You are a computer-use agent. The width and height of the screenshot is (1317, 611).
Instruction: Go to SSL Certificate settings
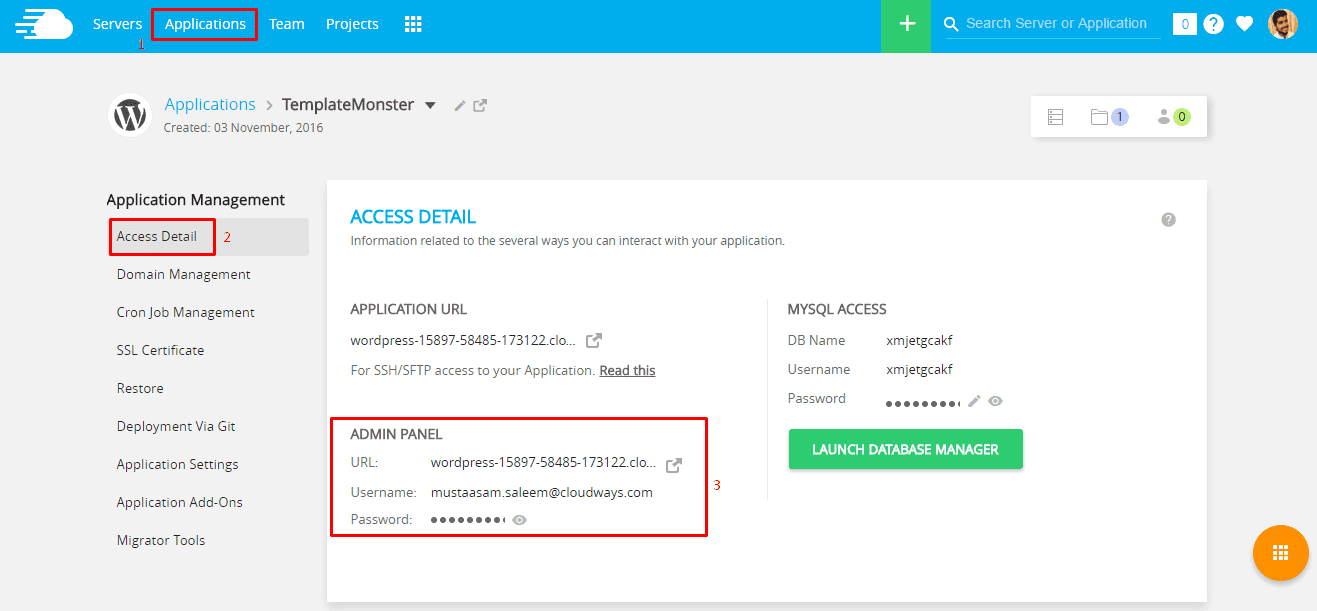[x=160, y=350]
